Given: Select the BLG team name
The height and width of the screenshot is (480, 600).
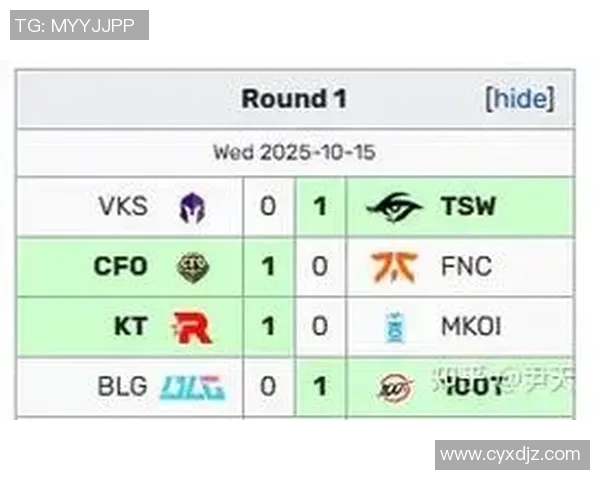Looking at the screenshot, I should (x=122, y=386).
